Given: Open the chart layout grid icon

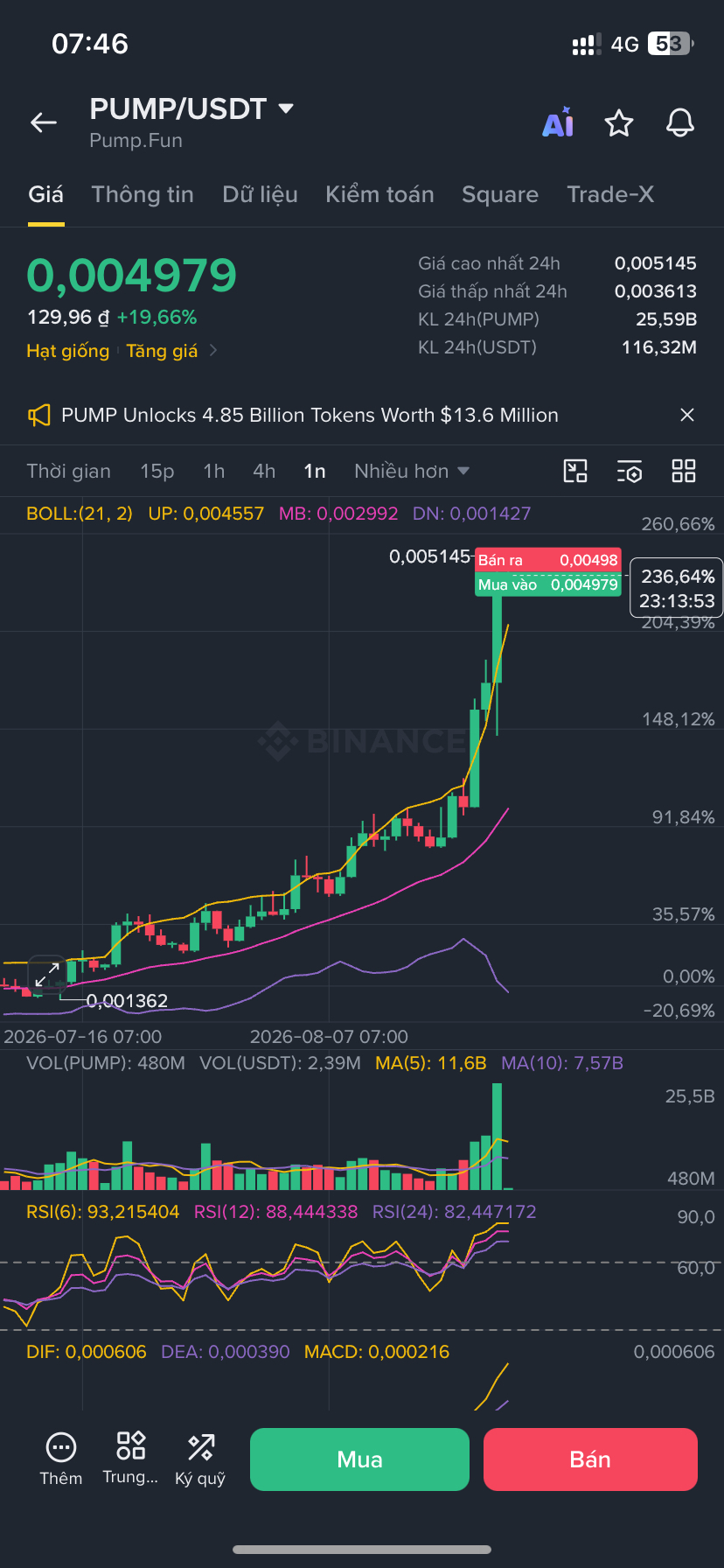Looking at the screenshot, I should (x=684, y=471).
